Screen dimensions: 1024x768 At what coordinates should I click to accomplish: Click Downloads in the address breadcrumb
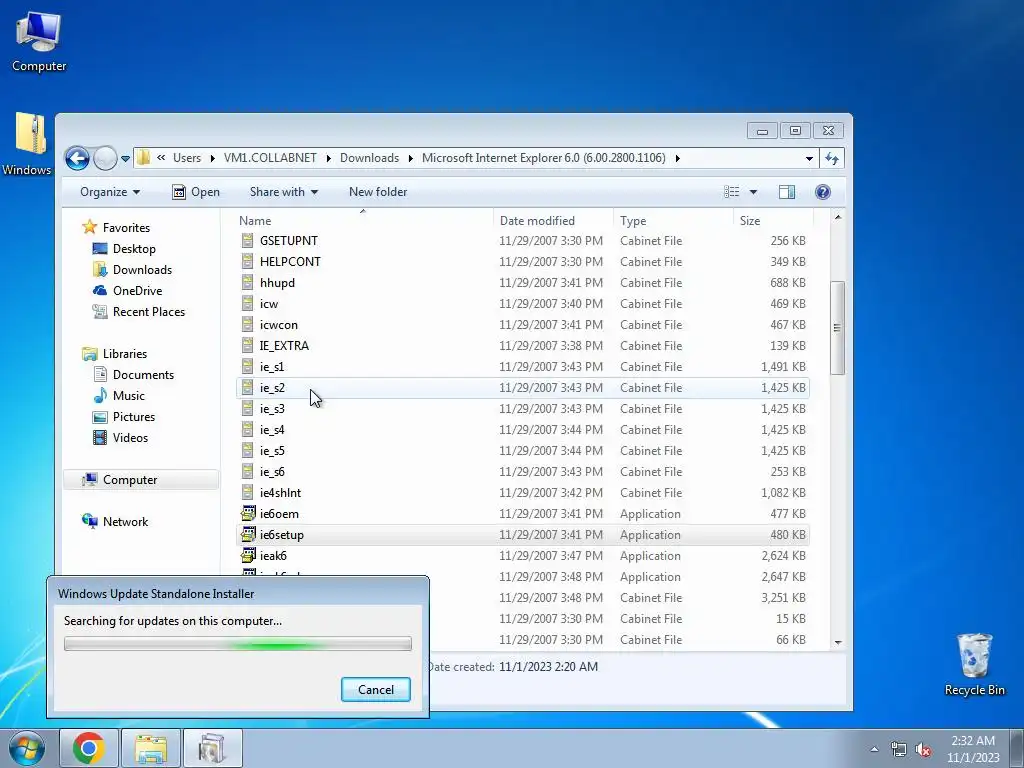[369, 158]
